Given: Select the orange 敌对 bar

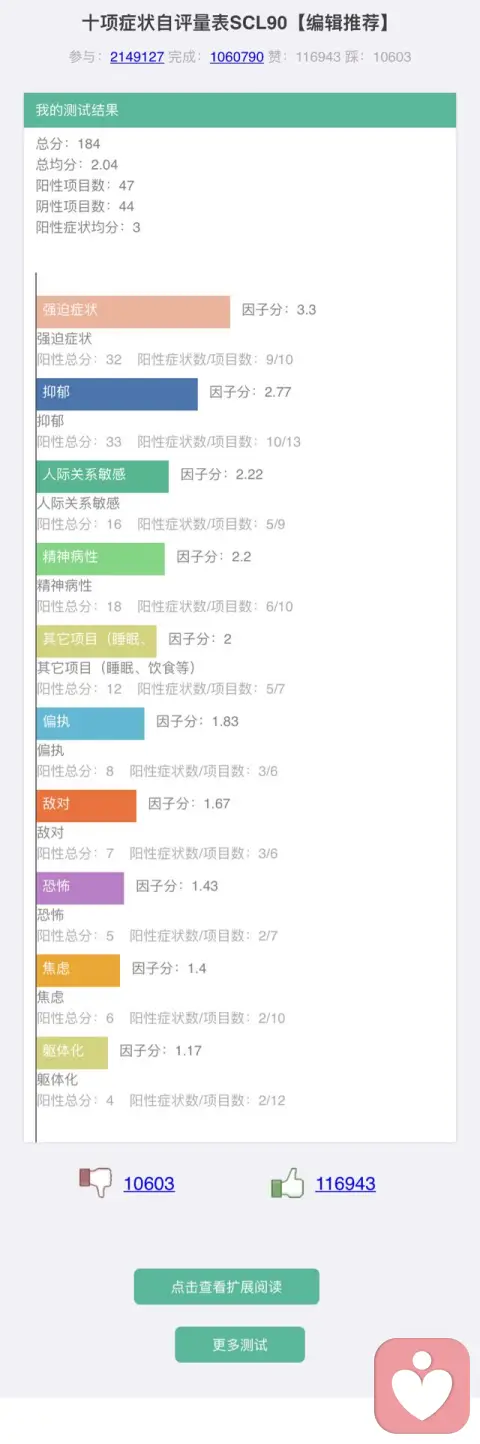Looking at the screenshot, I should click(x=86, y=805).
